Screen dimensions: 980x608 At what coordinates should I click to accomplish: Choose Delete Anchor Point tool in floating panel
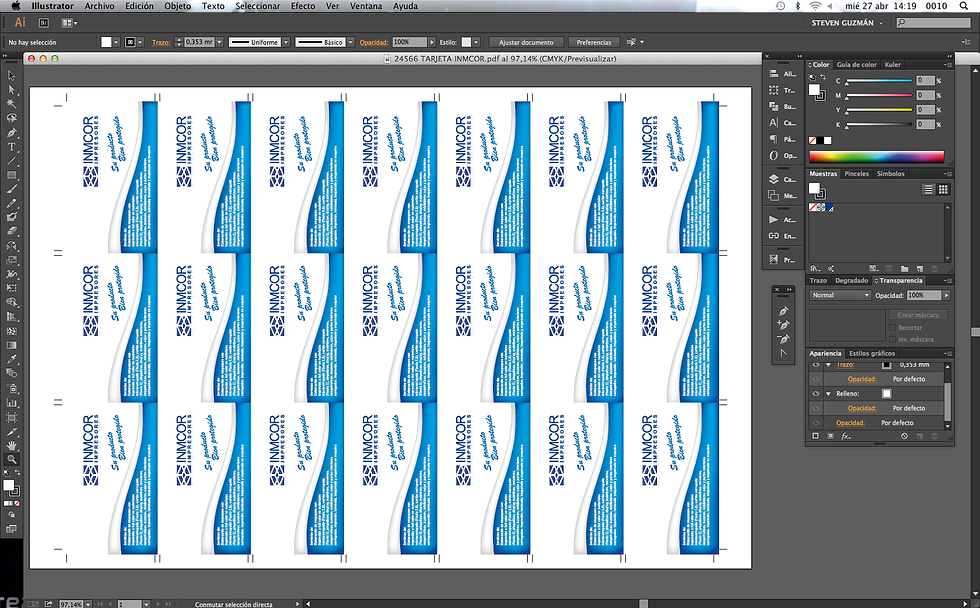click(x=783, y=339)
